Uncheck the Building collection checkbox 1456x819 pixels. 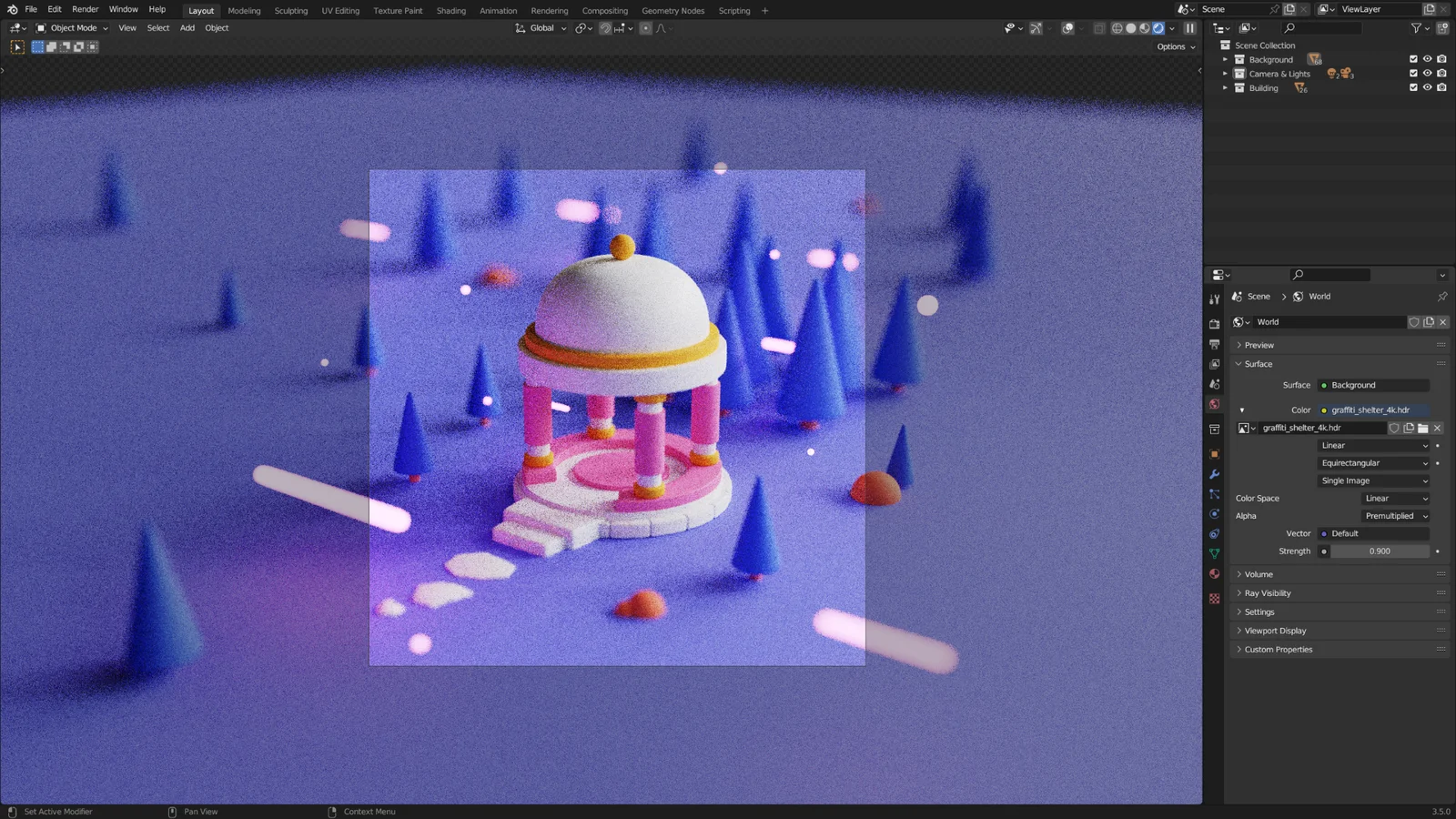1412,87
